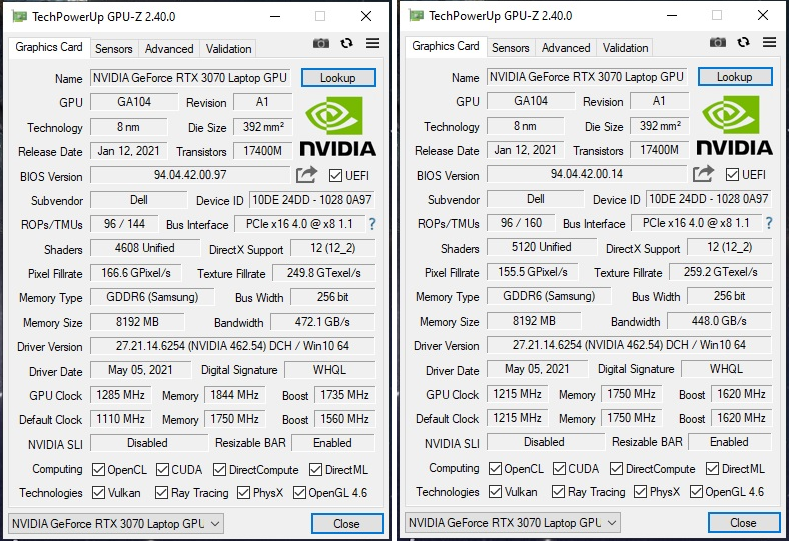789x541 pixels.
Task: Toggle the CUDA checkbox in right window
Action: pyautogui.click(x=559, y=469)
